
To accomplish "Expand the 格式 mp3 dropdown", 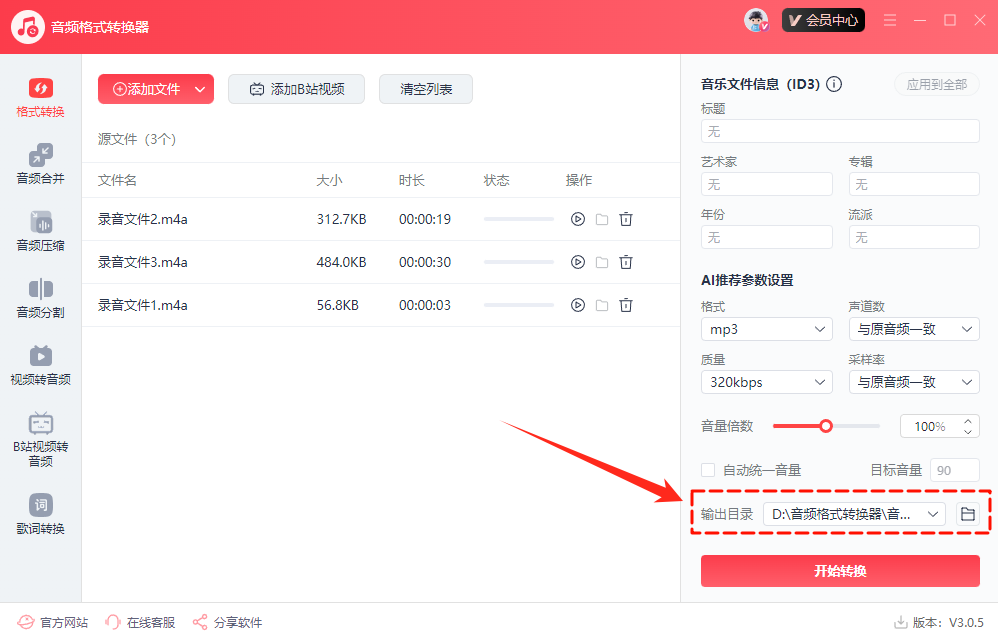I will click(766, 329).
